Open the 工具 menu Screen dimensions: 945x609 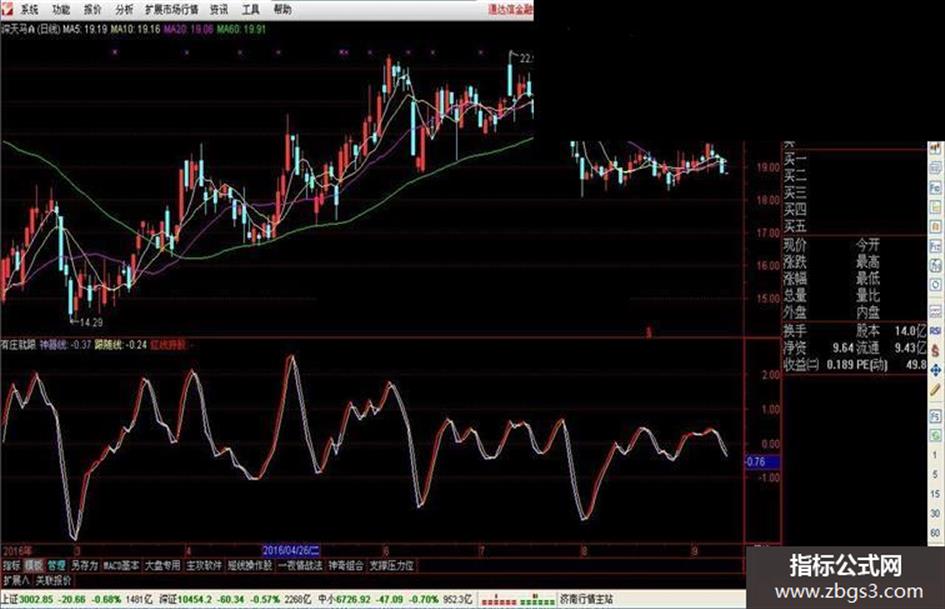pos(250,9)
